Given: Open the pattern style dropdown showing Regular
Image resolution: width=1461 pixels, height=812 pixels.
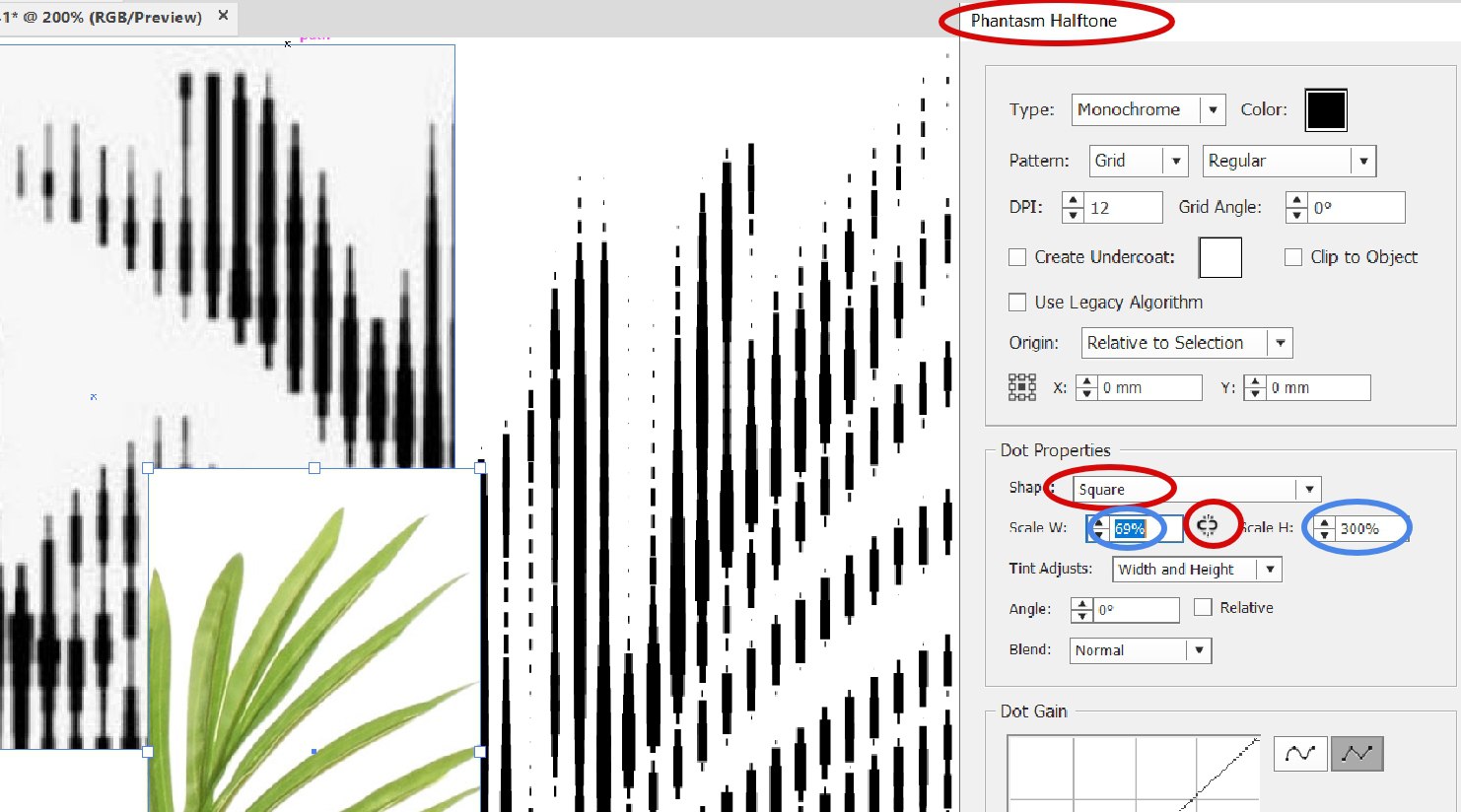Looking at the screenshot, I should click(1288, 161).
